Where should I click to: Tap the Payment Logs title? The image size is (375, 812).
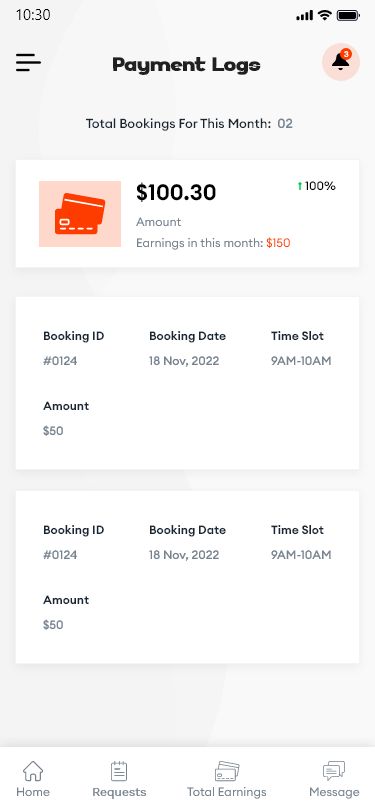coord(186,65)
